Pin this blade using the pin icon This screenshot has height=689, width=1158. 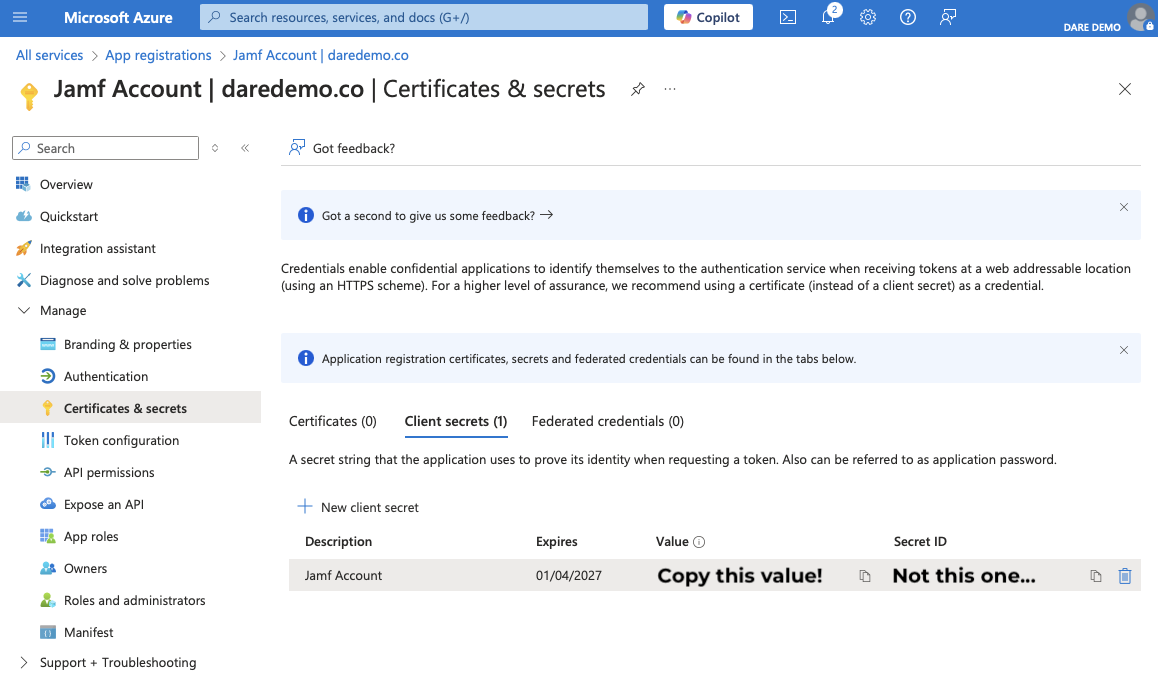tap(638, 89)
